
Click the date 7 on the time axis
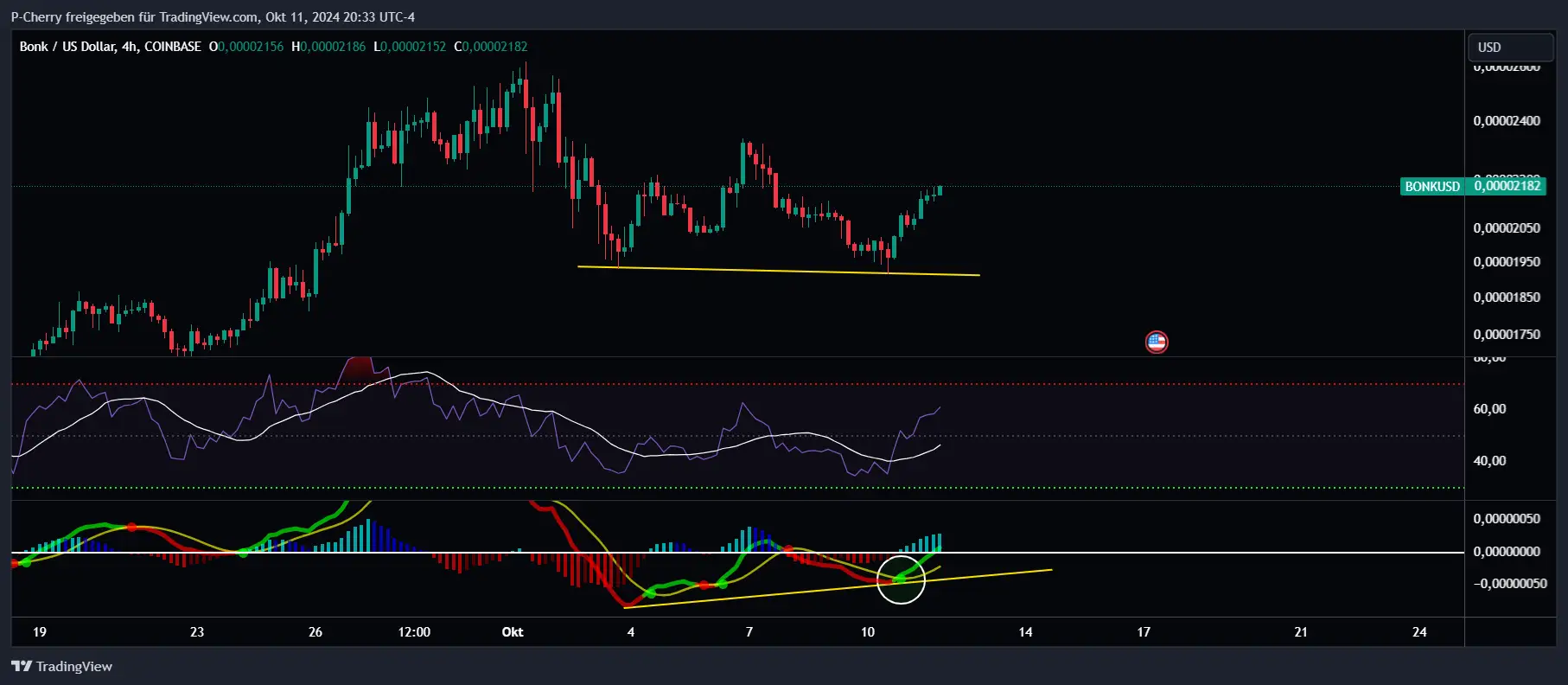coord(749,632)
